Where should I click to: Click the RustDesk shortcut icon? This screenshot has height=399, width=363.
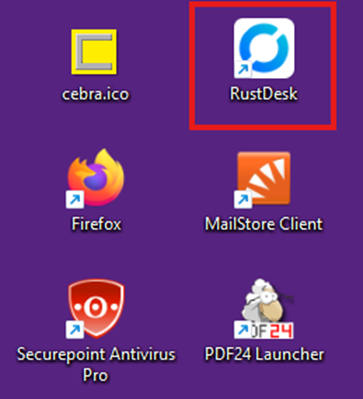point(264,48)
